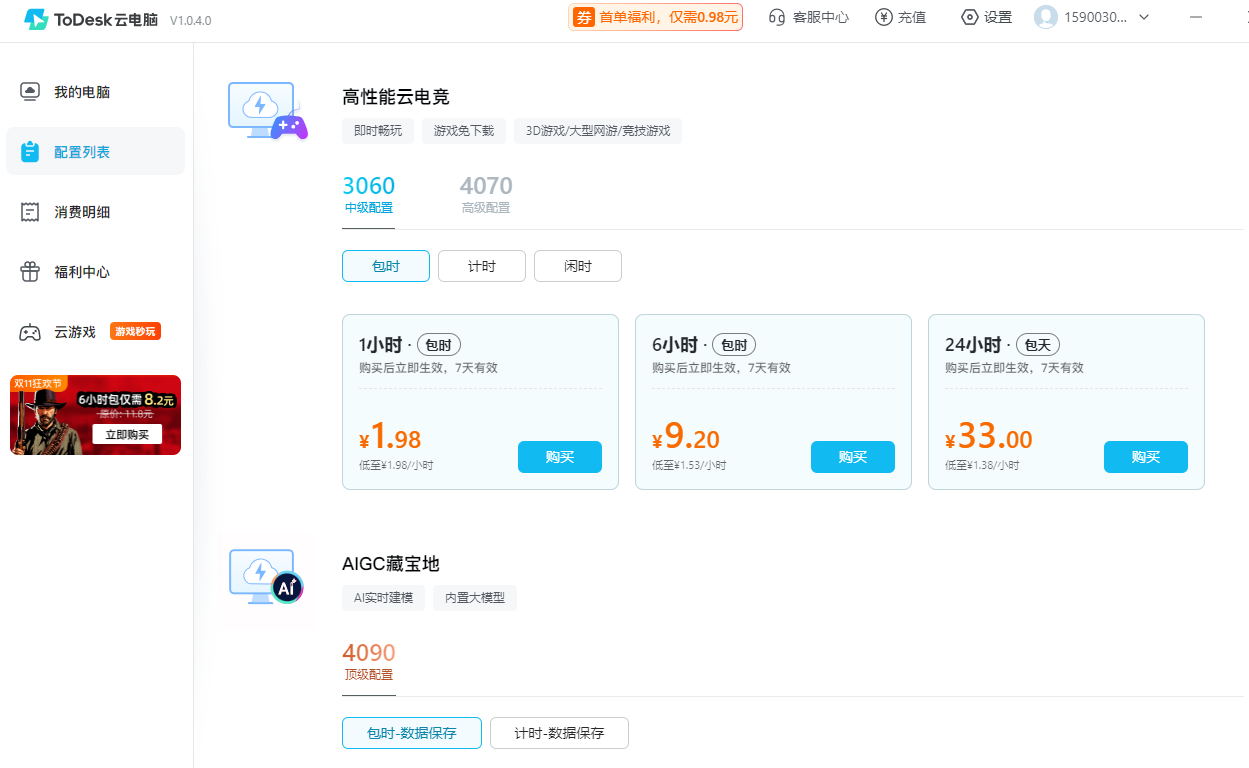Viewport: 1249px width, 768px height.
Task: Click the 6小时 包时 package card title
Action: pos(703,345)
